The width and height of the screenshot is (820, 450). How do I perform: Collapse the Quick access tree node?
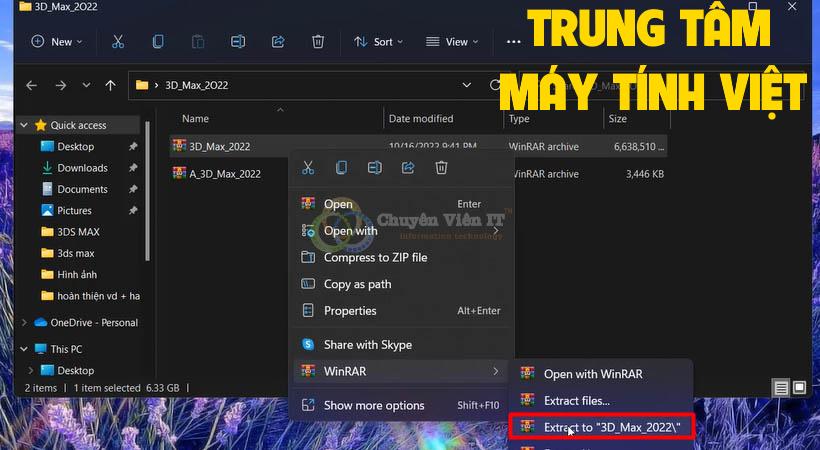click(24, 125)
